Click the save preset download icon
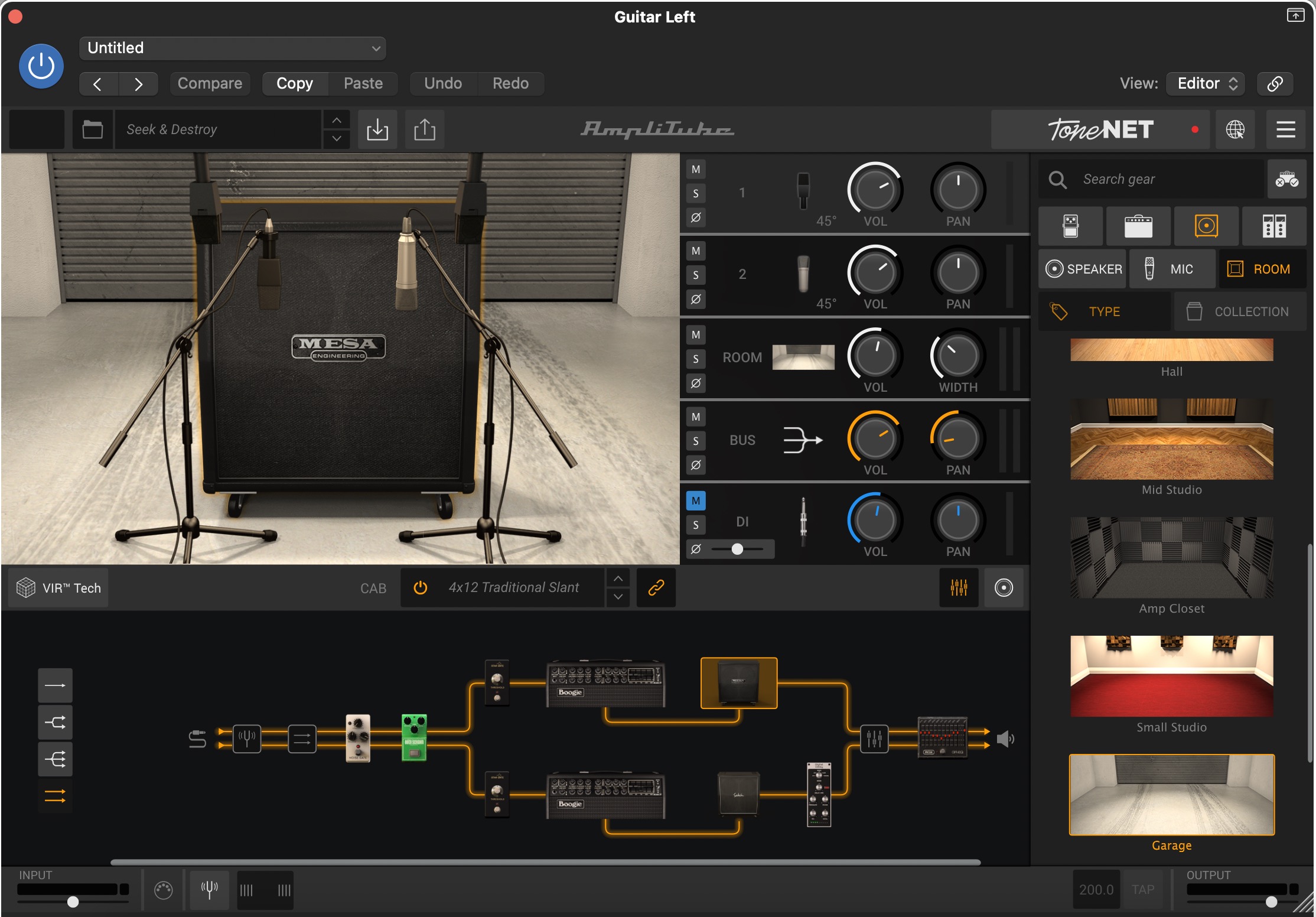Image resolution: width=1316 pixels, height=917 pixels. tap(377, 129)
